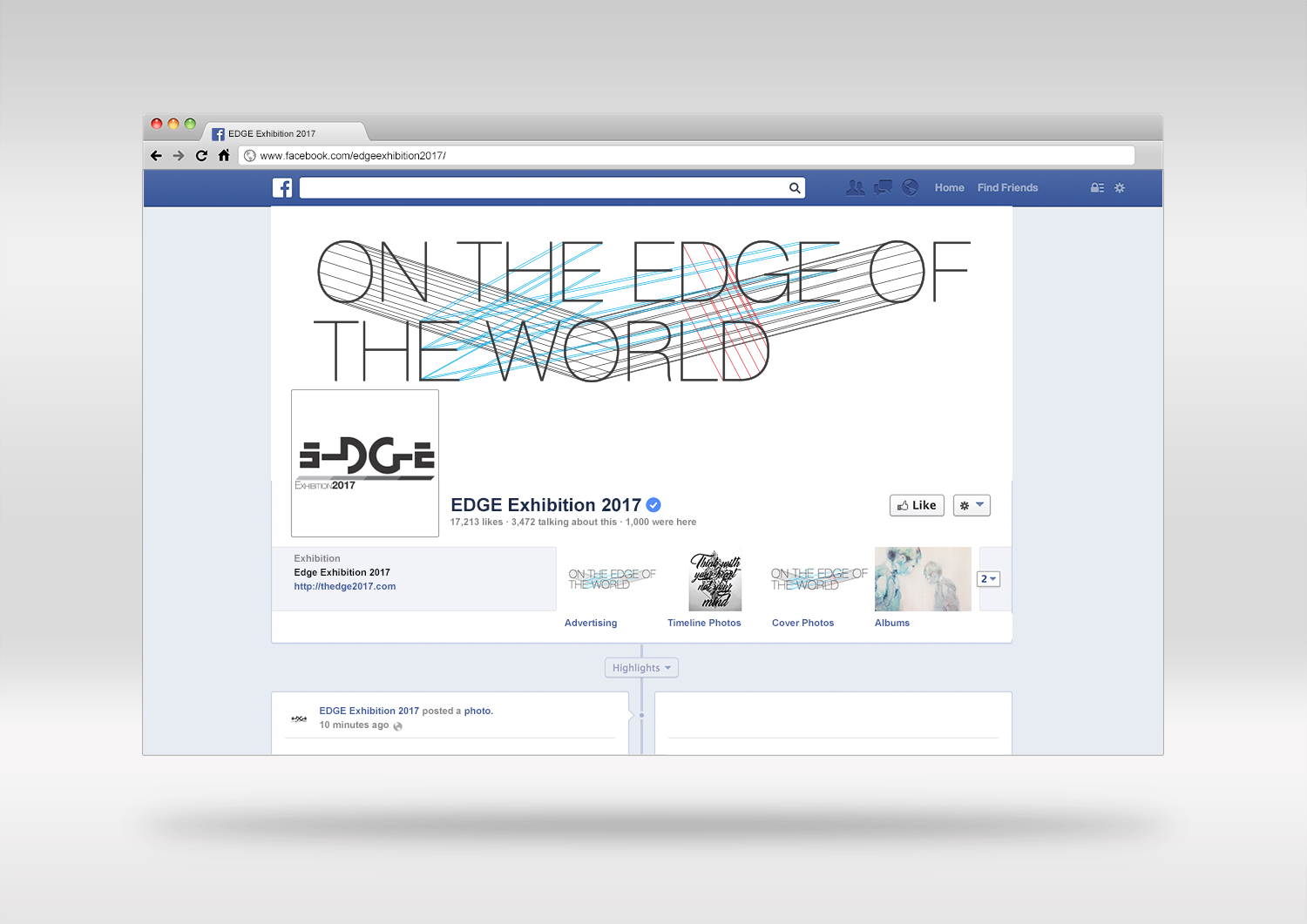
Task: Click the timeline marker dot on center line
Action: (x=642, y=715)
